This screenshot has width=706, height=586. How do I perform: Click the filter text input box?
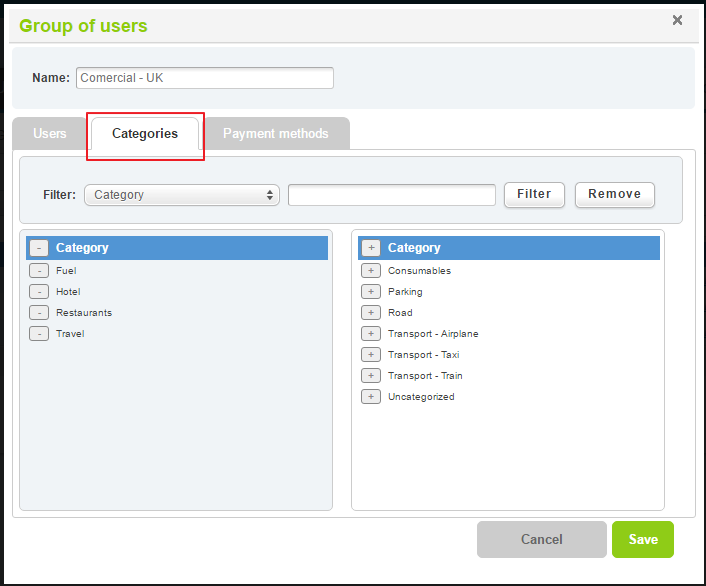392,195
